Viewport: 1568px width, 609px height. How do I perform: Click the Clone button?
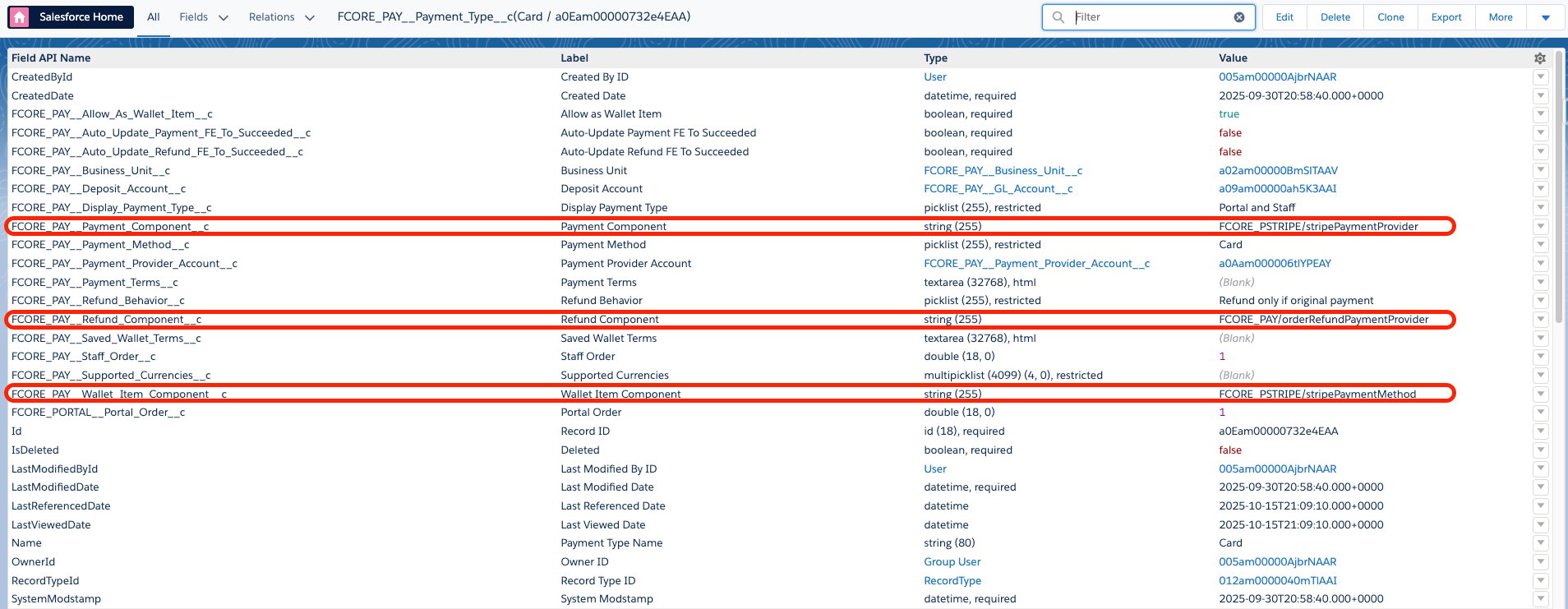[x=1390, y=17]
